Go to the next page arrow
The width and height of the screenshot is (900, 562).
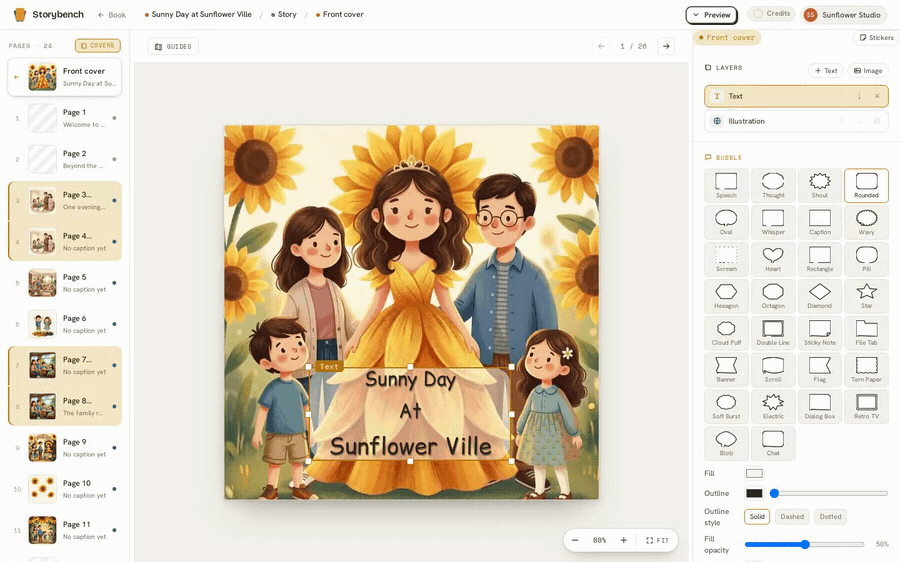click(x=666, y=46)
